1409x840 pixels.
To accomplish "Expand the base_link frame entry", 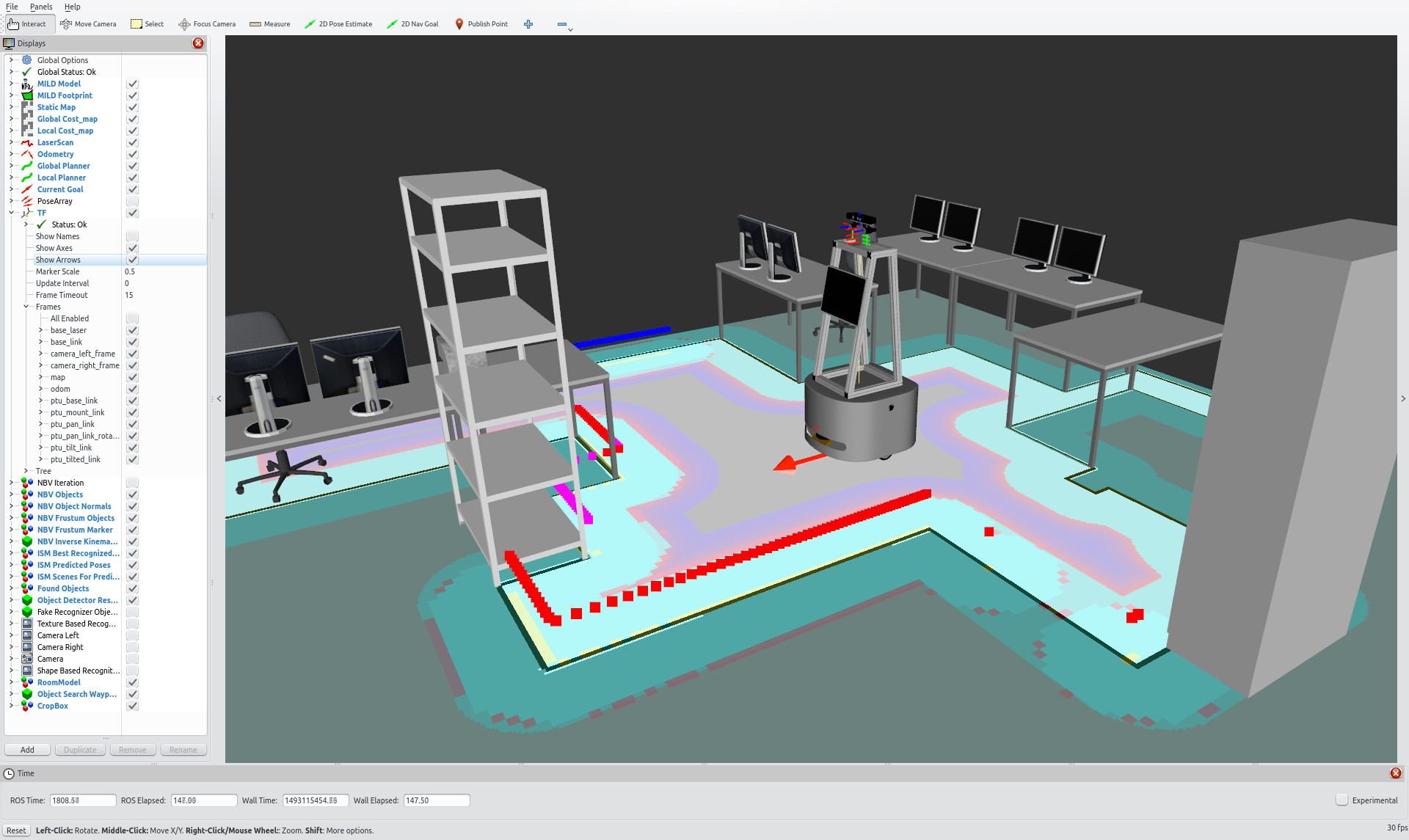I will 40,342.
